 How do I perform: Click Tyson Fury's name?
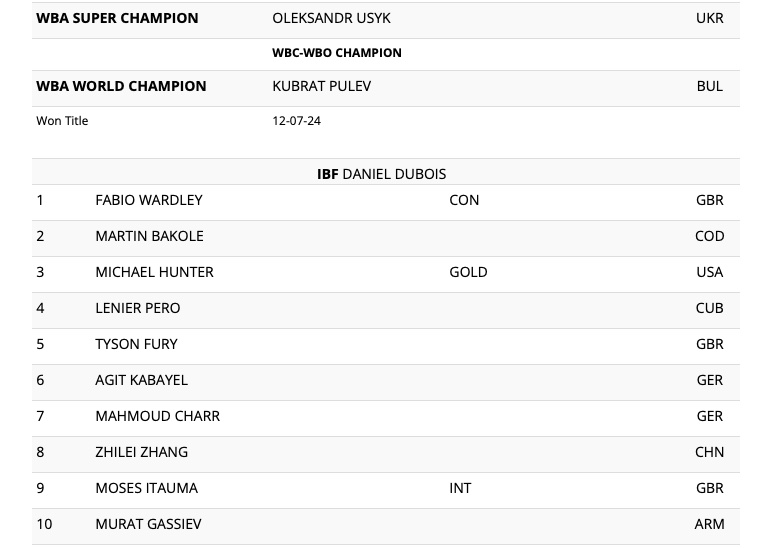(136, 344)
